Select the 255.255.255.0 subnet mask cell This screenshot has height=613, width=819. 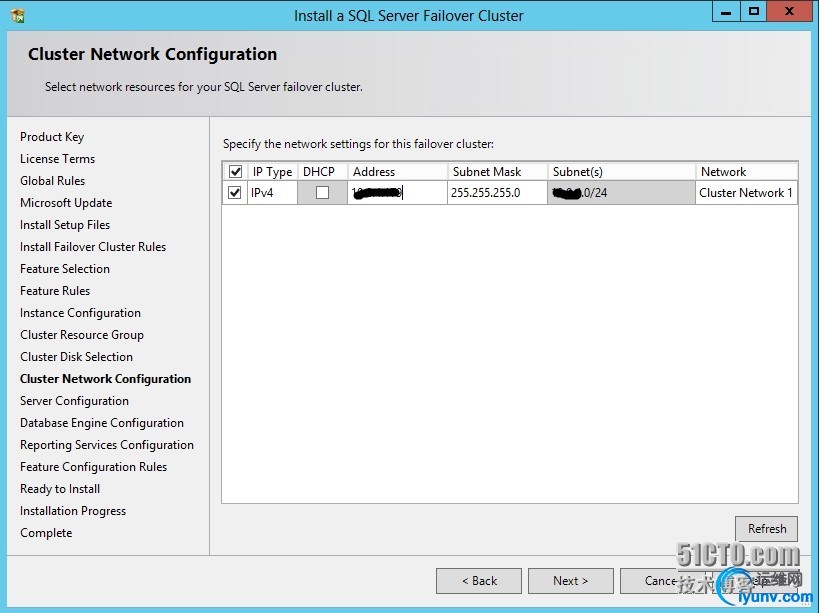coord(497,193)
